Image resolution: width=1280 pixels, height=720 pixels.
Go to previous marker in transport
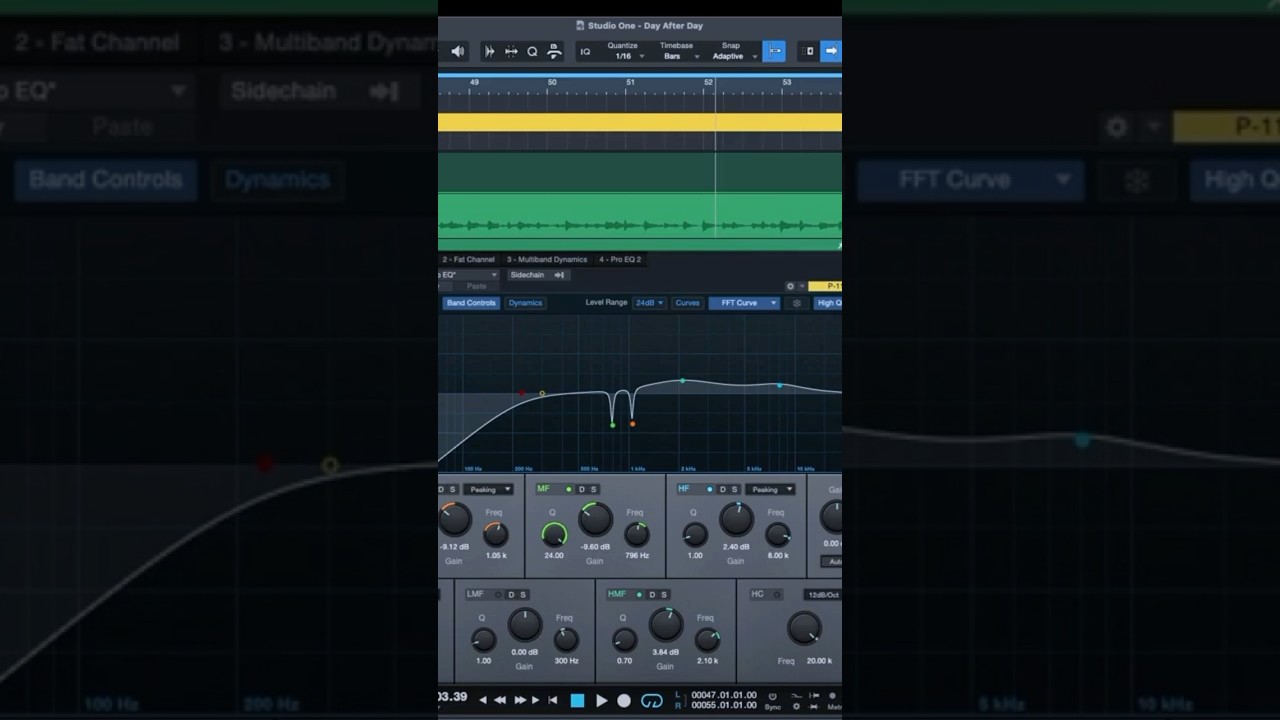(483, 701)
